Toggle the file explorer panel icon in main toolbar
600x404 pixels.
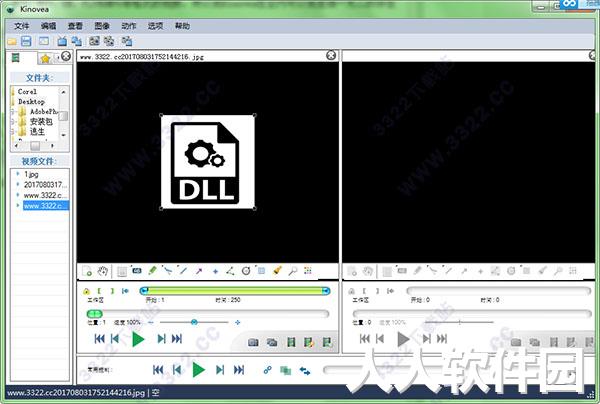tap(44, 41)
